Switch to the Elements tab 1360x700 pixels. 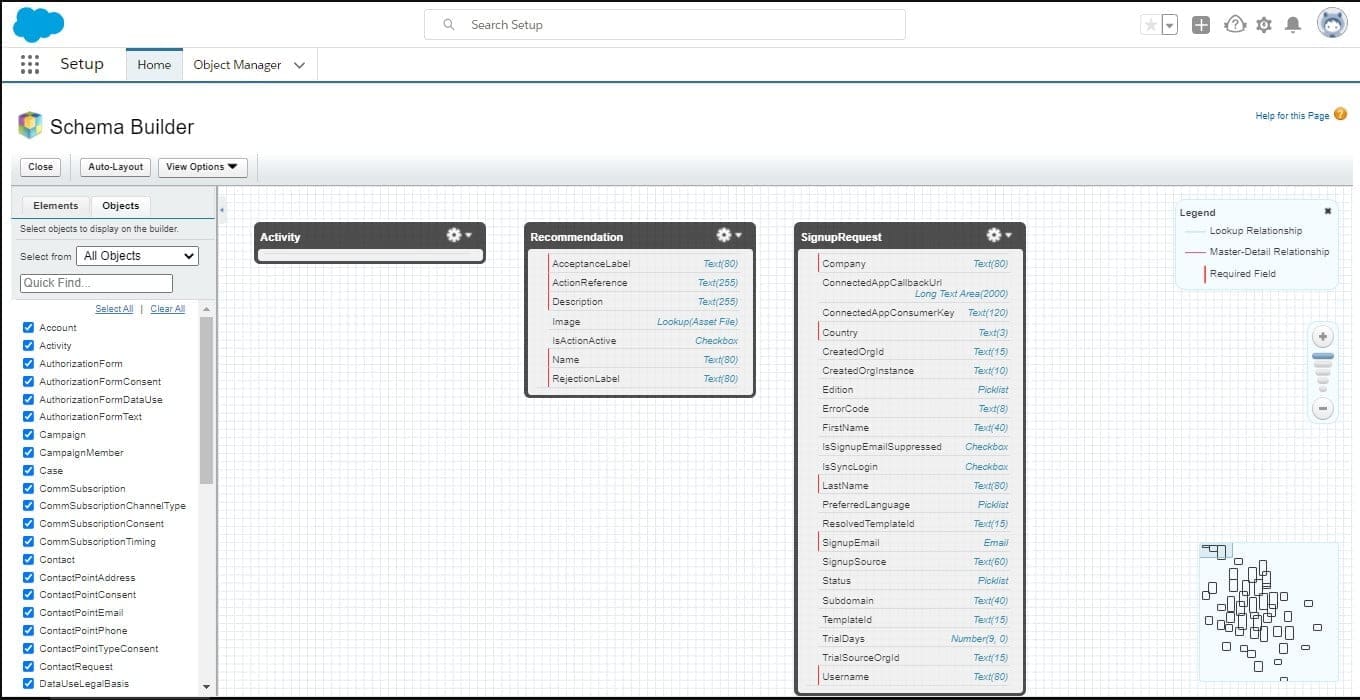[x=55, y=206]
